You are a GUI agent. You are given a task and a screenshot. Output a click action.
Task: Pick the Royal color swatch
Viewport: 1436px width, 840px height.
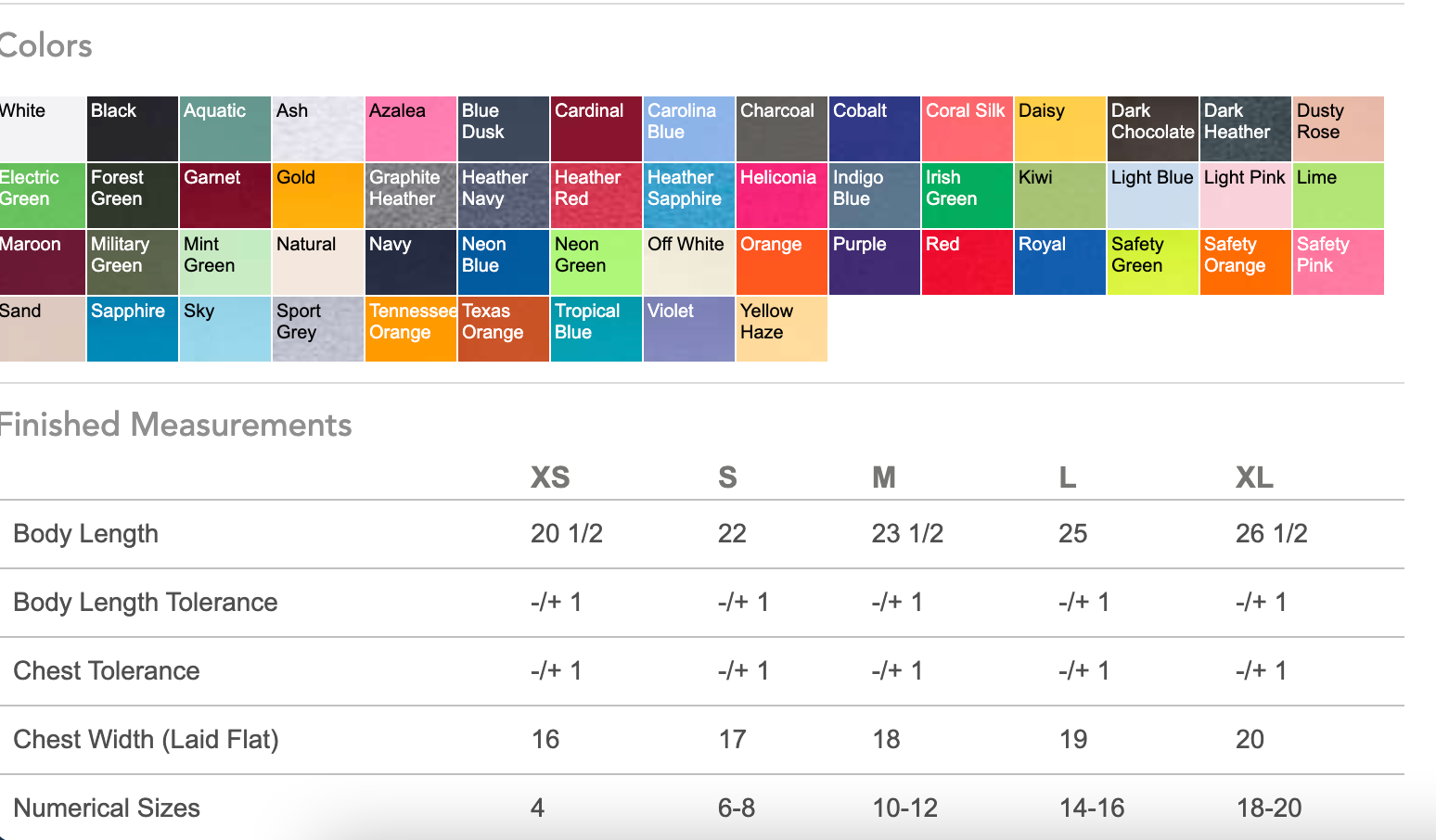[x=1060, y=262]
